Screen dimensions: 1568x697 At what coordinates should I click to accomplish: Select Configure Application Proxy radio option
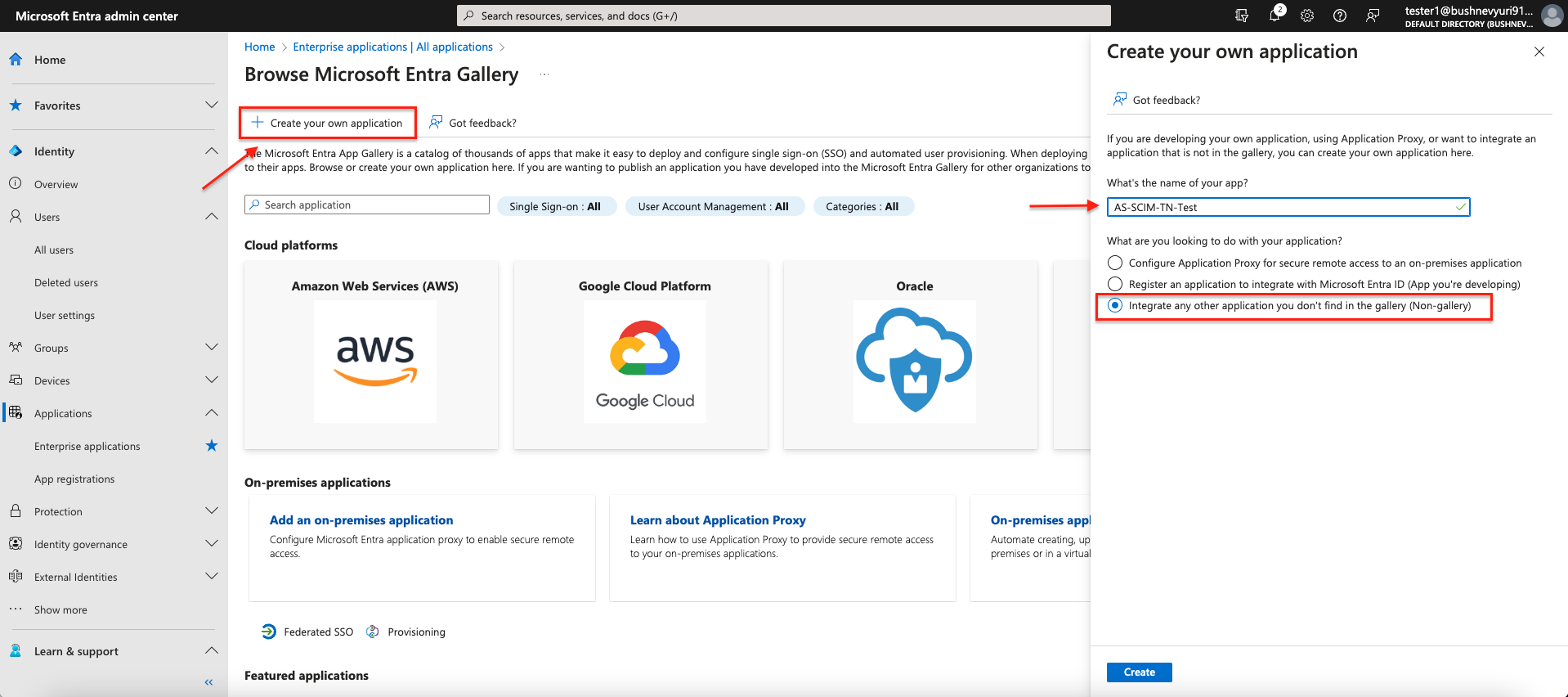pos(1115,263)
